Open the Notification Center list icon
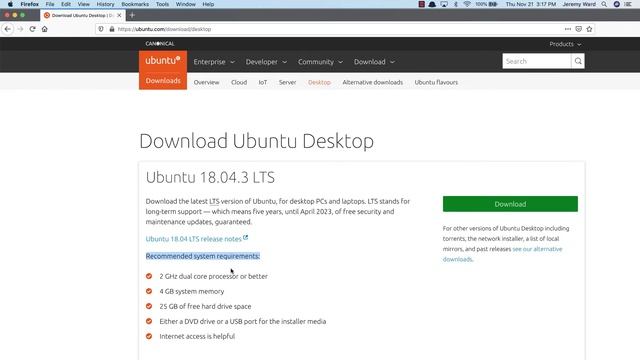This screenshot has height=360, width=640. click(628, 4)
